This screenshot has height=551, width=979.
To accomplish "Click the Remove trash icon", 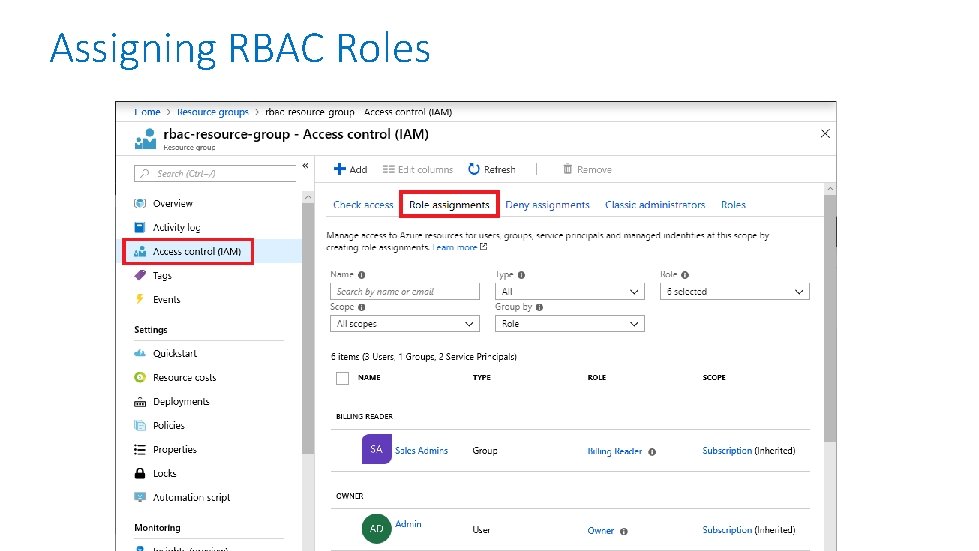I will tap(567, 169).
